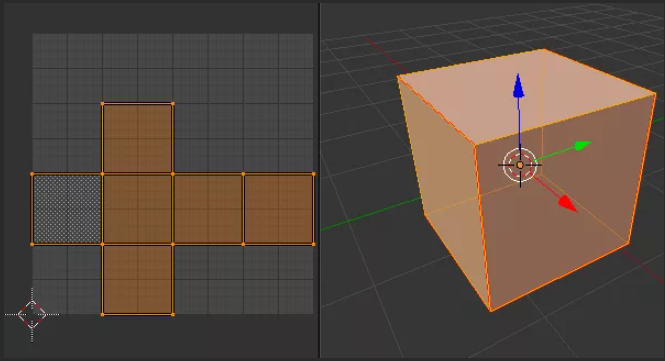Viewport: 665px width, 361px height.
Task: Click the far-left bottom UV vertex
Action: [32, 244]
